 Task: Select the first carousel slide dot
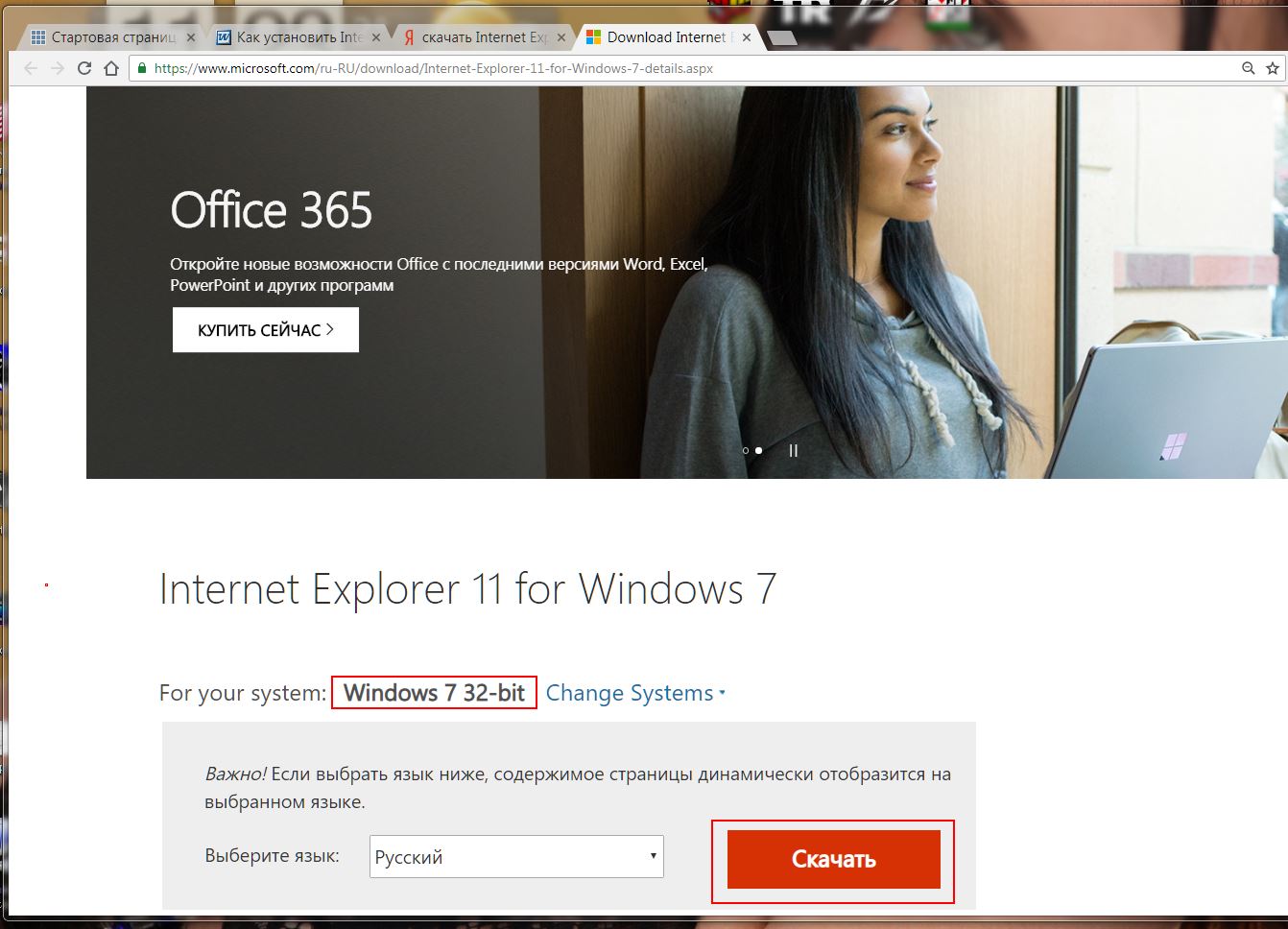[746, 450]
